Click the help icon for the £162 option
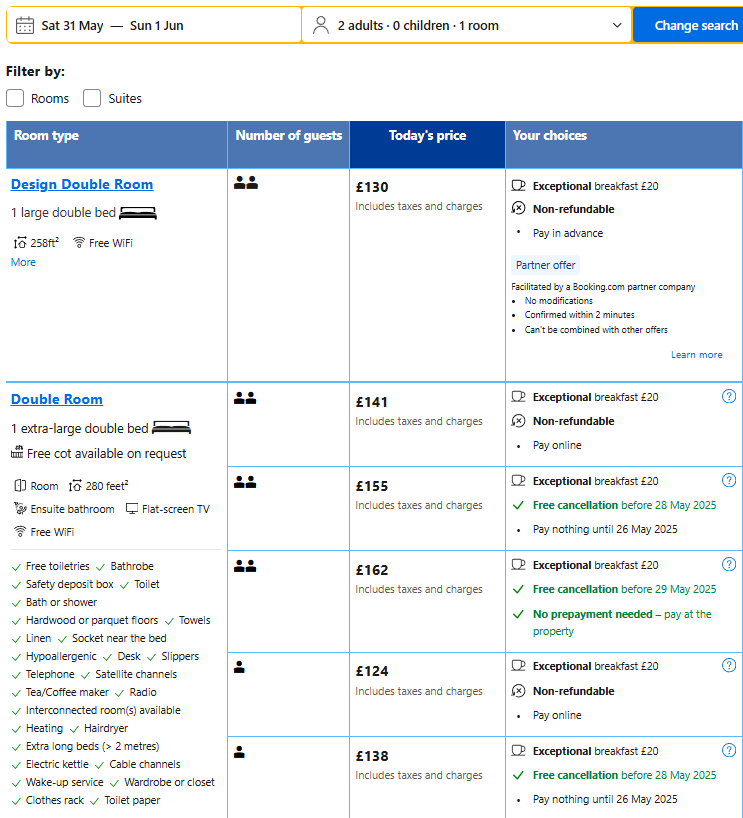Viewport: 743px width, 818px height. pyautogui.click(x=728, y=564)
